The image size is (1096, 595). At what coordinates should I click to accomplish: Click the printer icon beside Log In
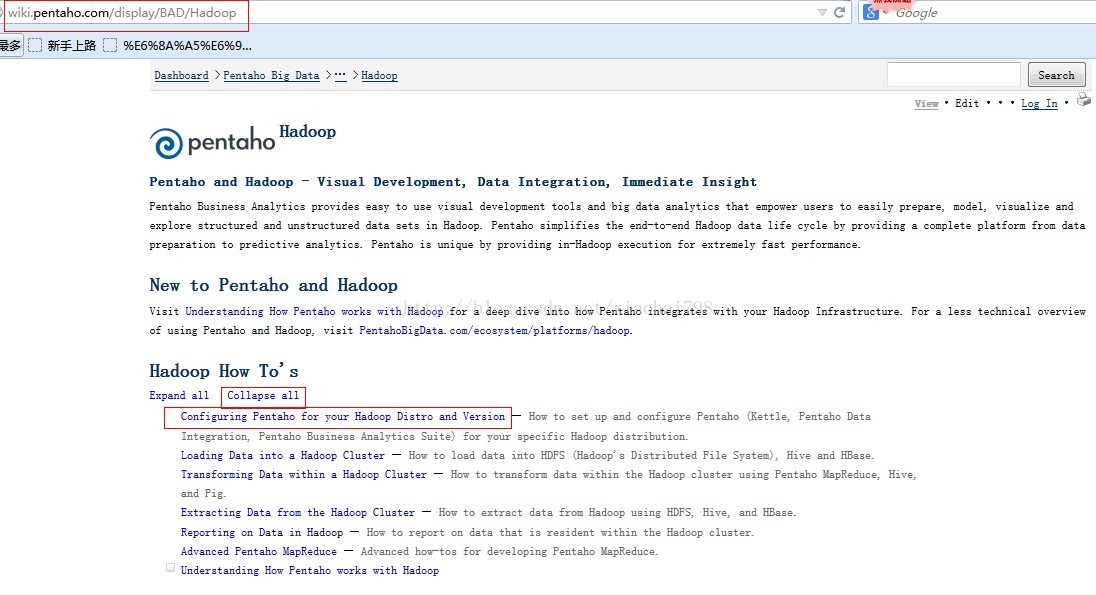1083,99
